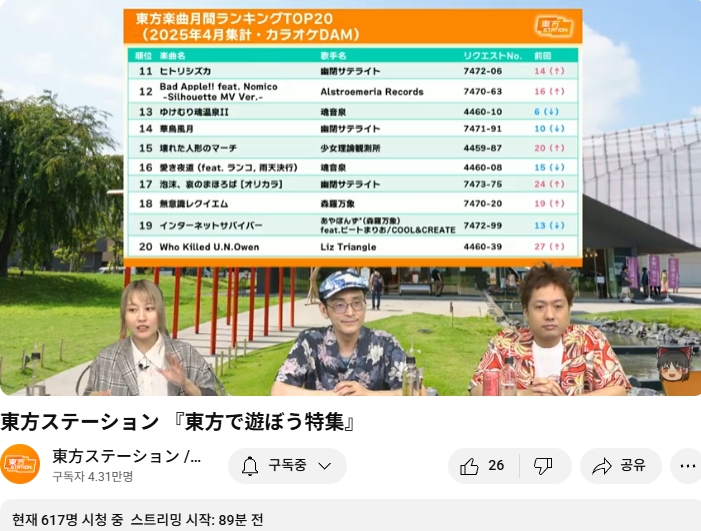This screenshot has height=531, width=701.
Task: Click the column header 歌手名
Action: click(x=334, y=56)
